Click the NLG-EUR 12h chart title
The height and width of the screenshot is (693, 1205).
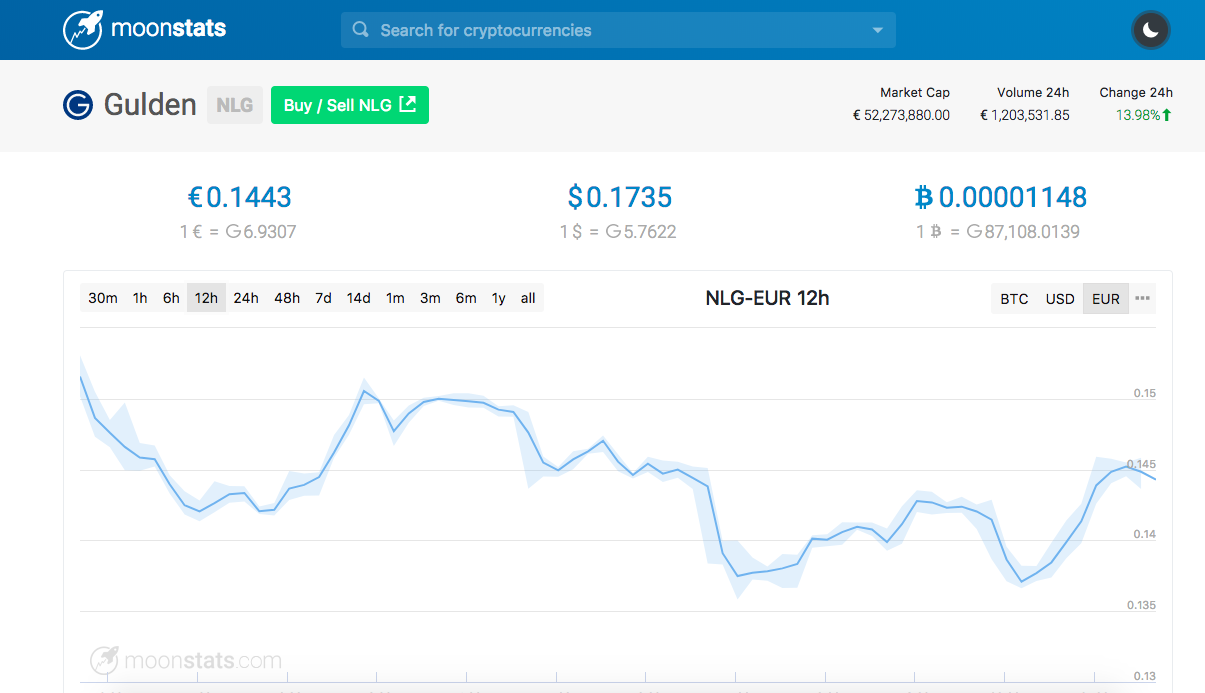click(x=767, y=298)
